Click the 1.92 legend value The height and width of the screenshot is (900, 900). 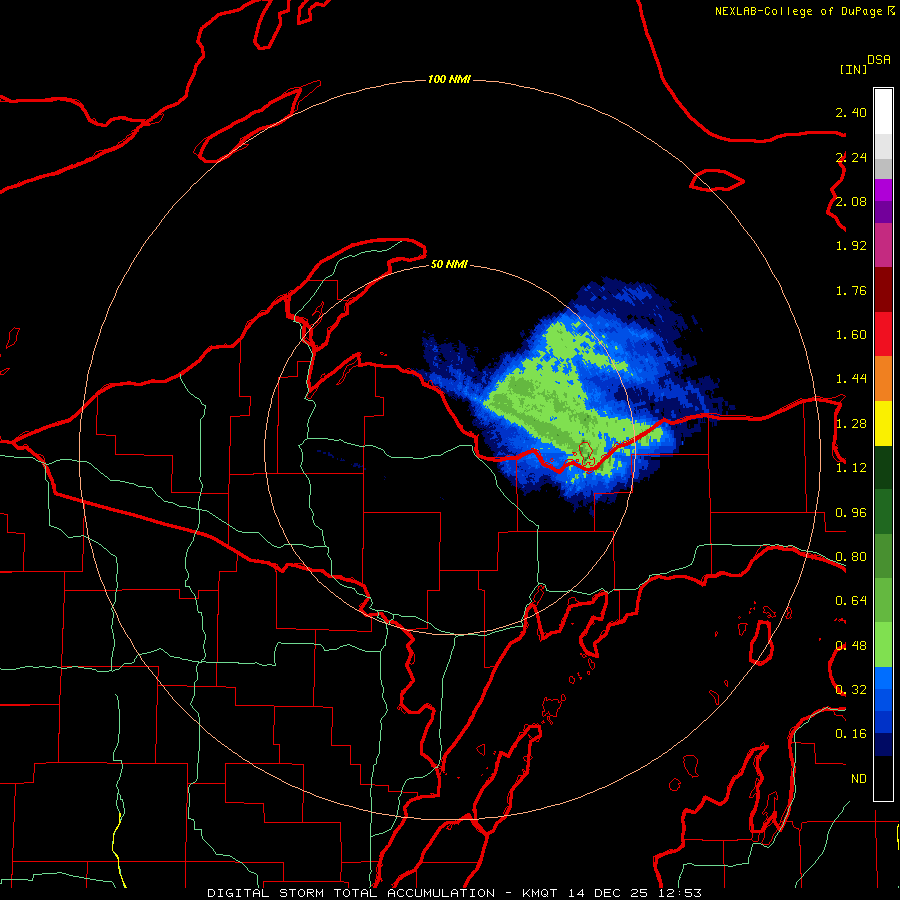(x=851, y=246)
